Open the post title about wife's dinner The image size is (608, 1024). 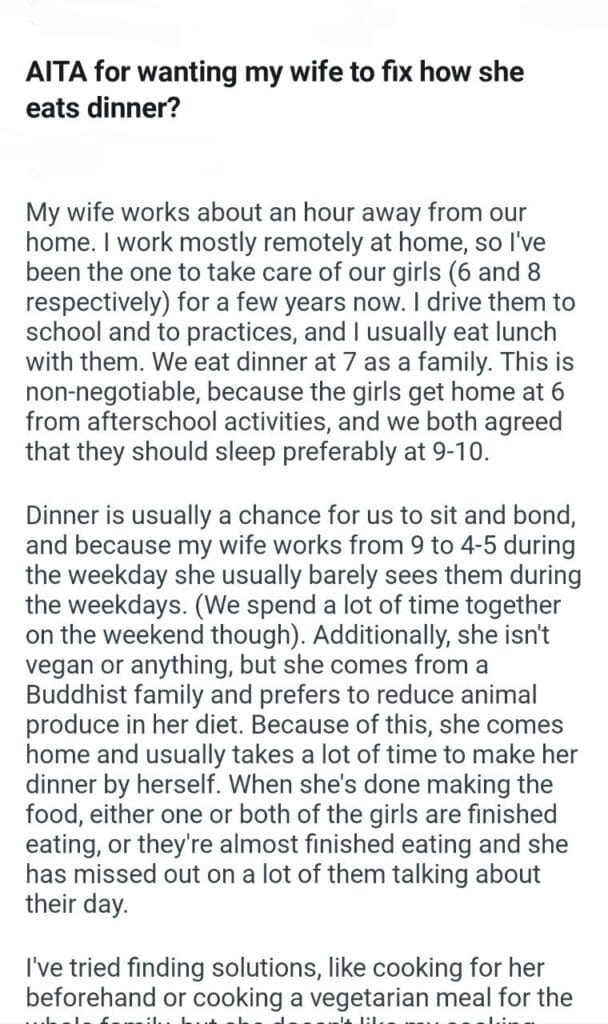tap(274, 89)
